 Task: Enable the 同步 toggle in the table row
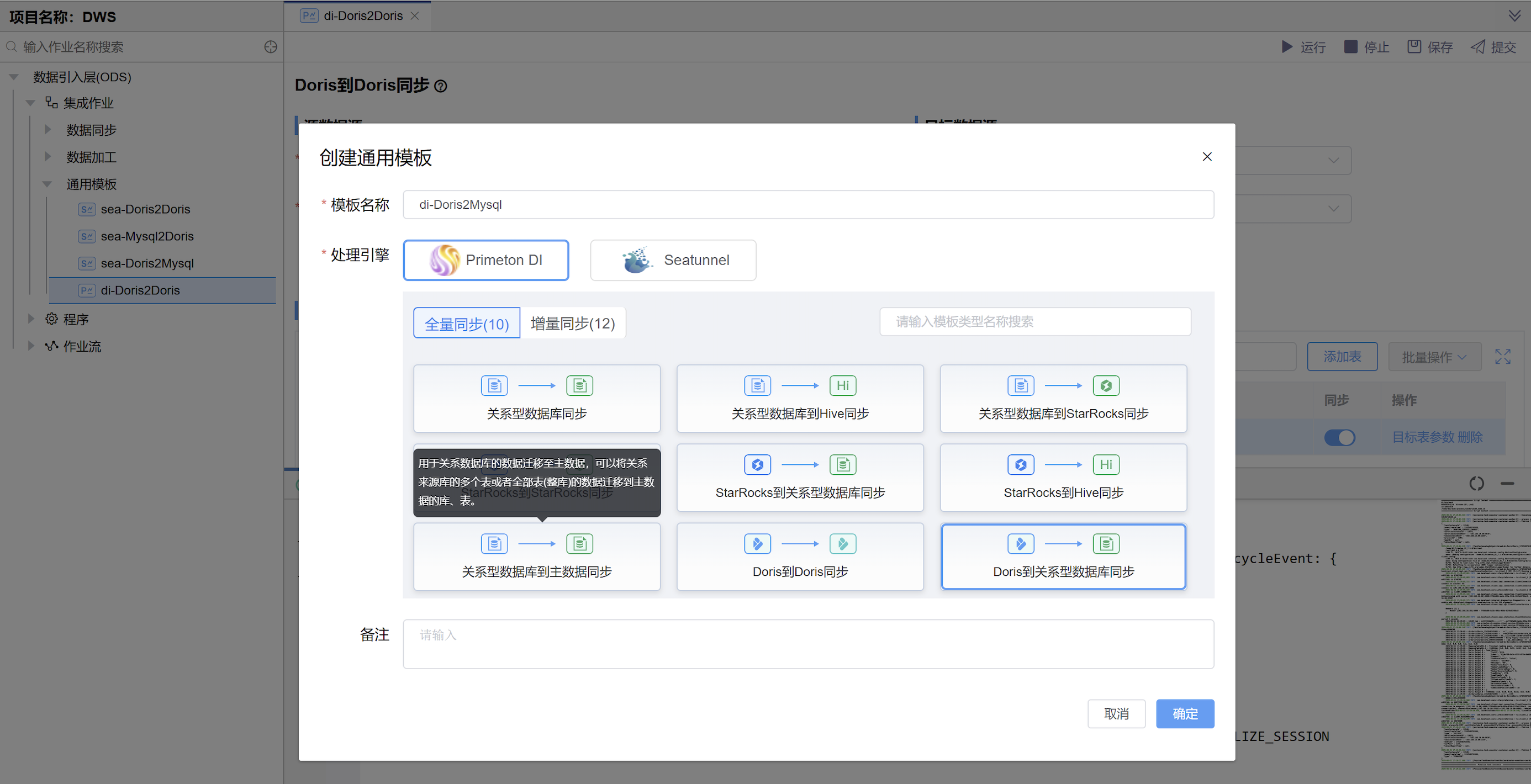click(x=1340, y=437)
